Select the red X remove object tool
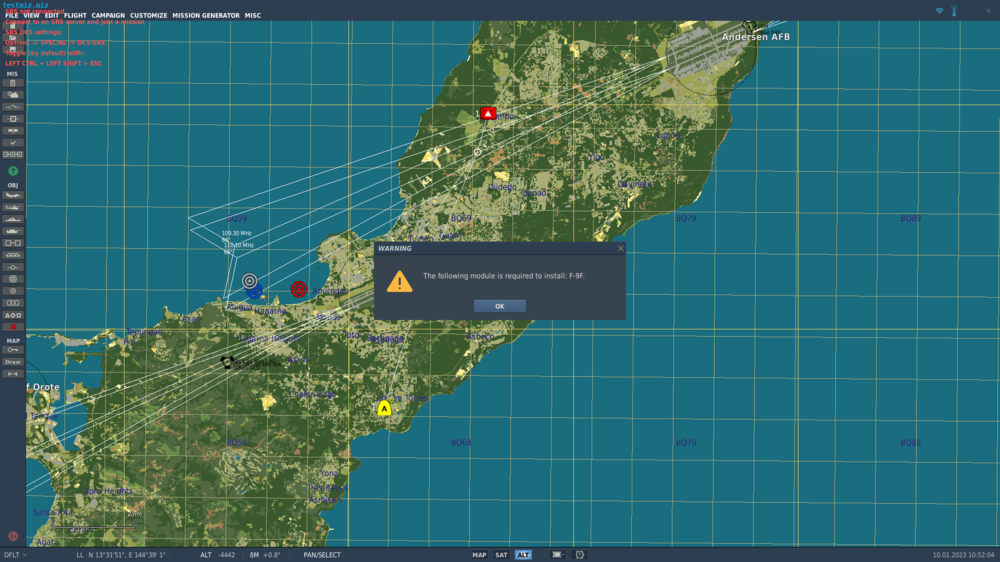Image resolution: width=1000 pixels, height=562 pixels. [x=13, y=327]
